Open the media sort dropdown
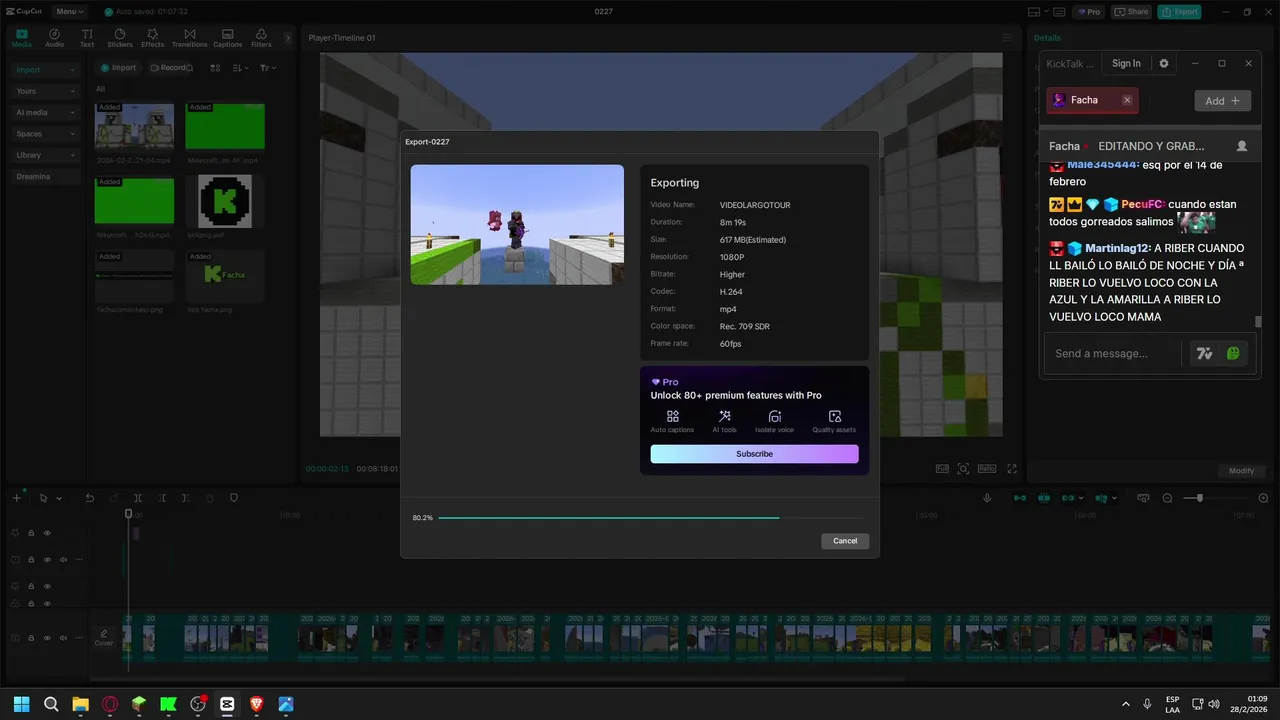The height and width of the screenshot is (720, 1280). click(x=240, y=68)
